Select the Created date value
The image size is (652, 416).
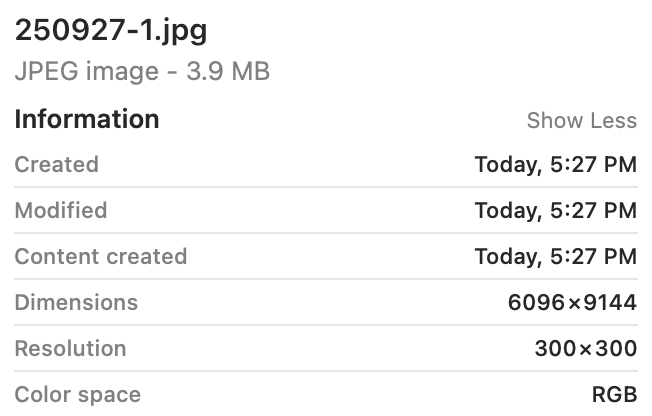(555, 165)
